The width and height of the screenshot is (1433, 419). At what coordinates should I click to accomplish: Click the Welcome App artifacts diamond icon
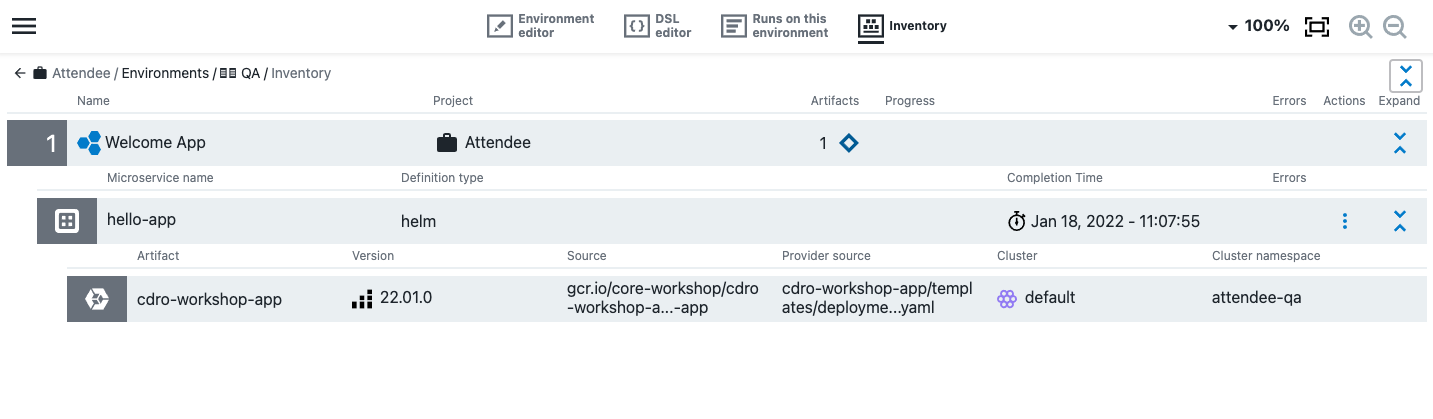[x=848, y=143]
